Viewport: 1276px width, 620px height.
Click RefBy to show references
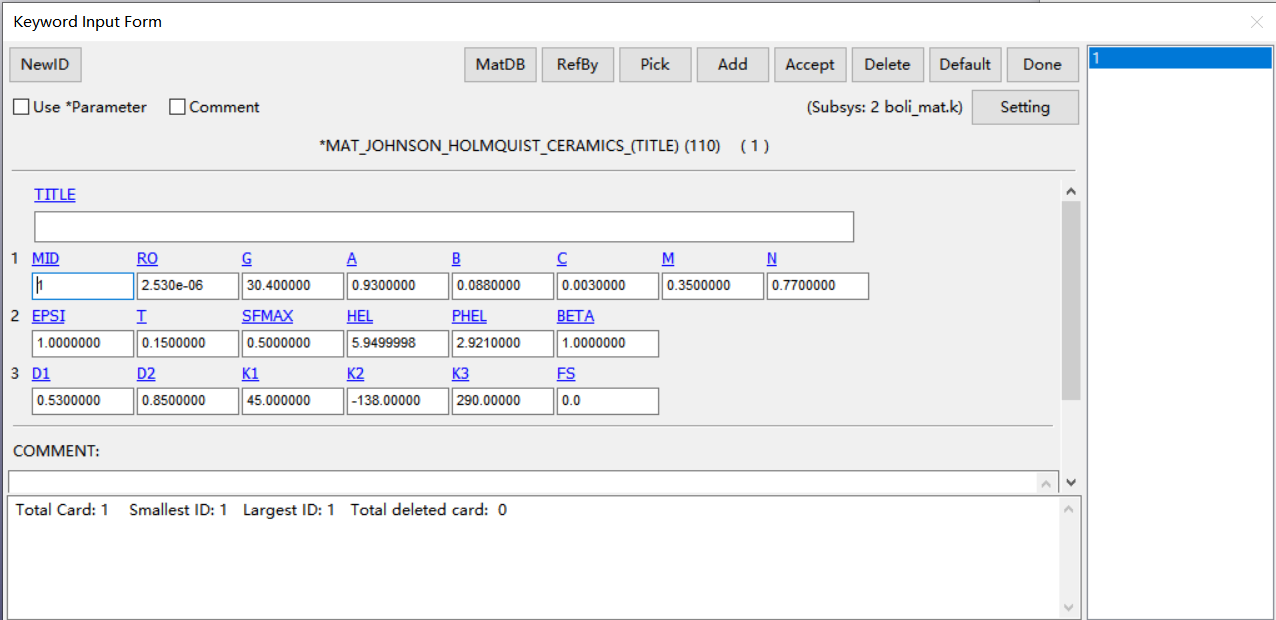pyautogui.click(x=577, y=64)
